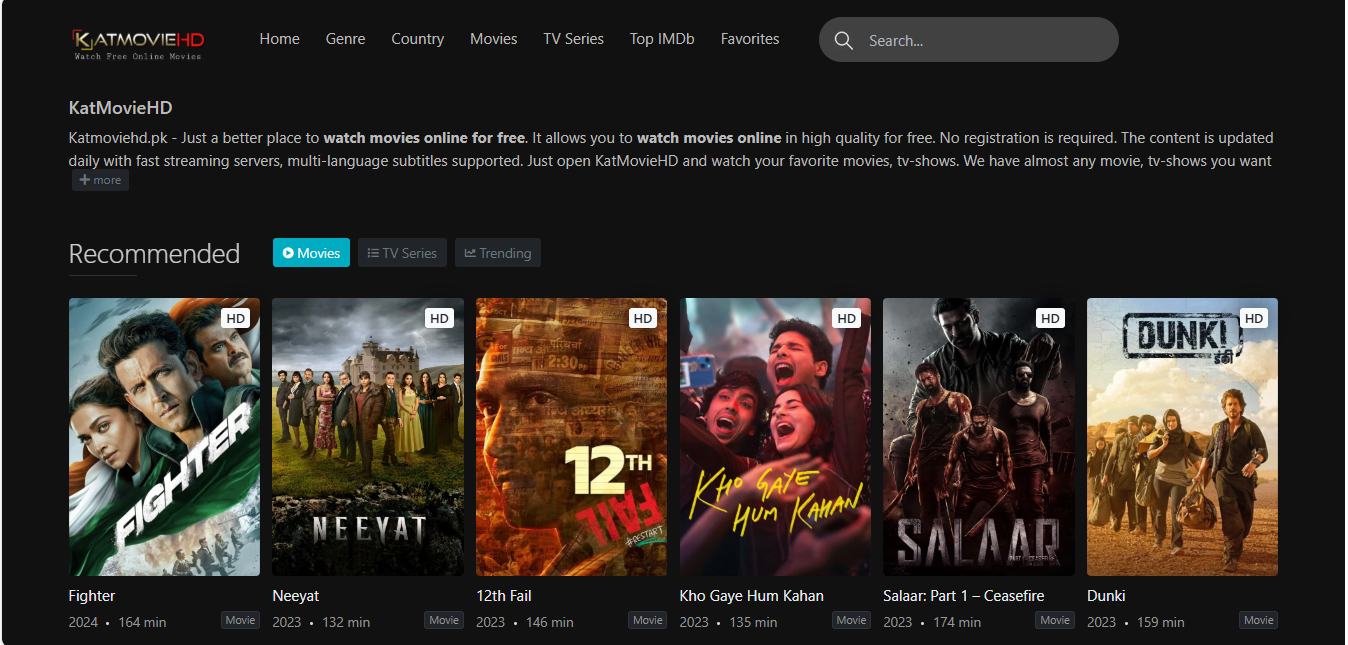The width and height of the screenshot is (1348, 645).
Task: Focus the Search input field
Action: [985, 40]
